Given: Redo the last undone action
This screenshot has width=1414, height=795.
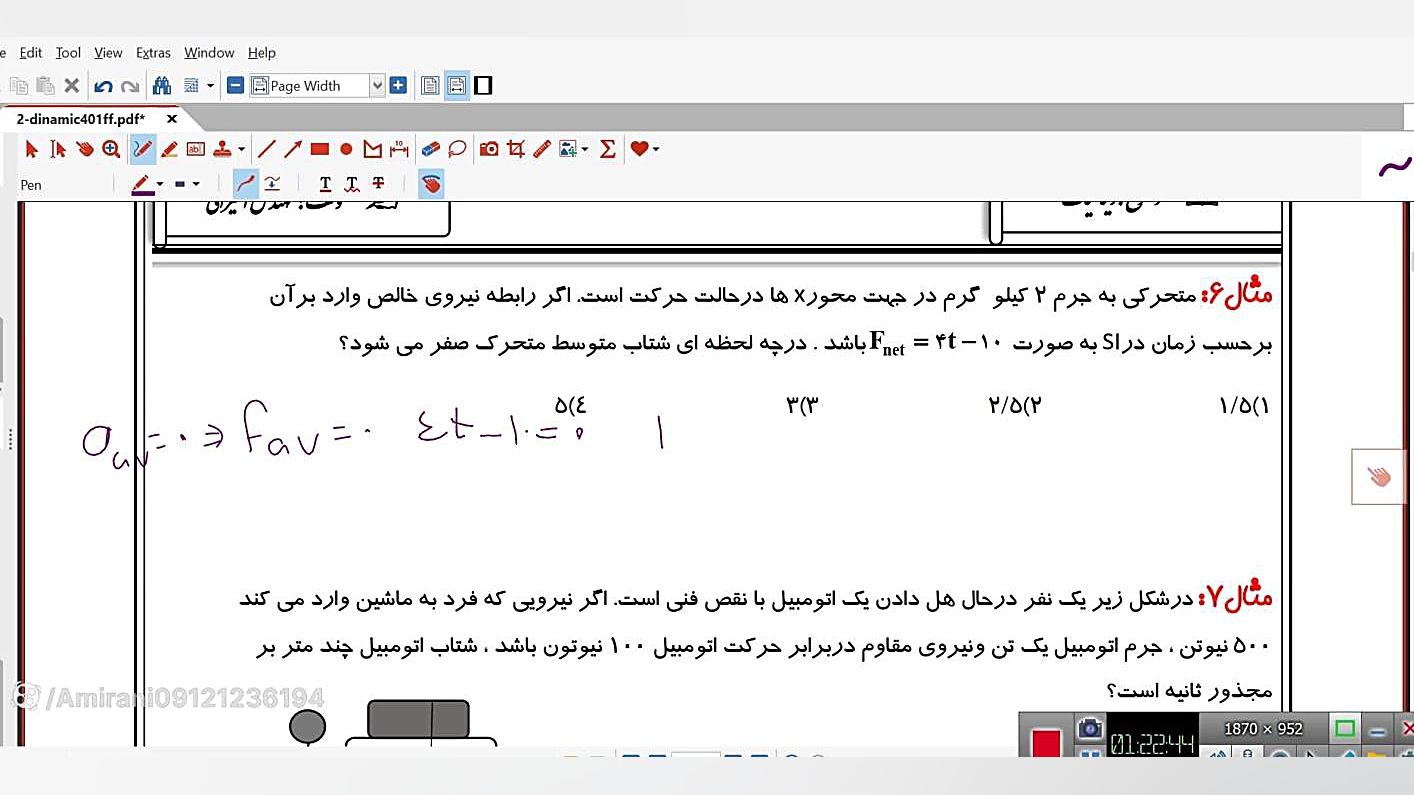Looking at the screenshot, I should 130,86.
